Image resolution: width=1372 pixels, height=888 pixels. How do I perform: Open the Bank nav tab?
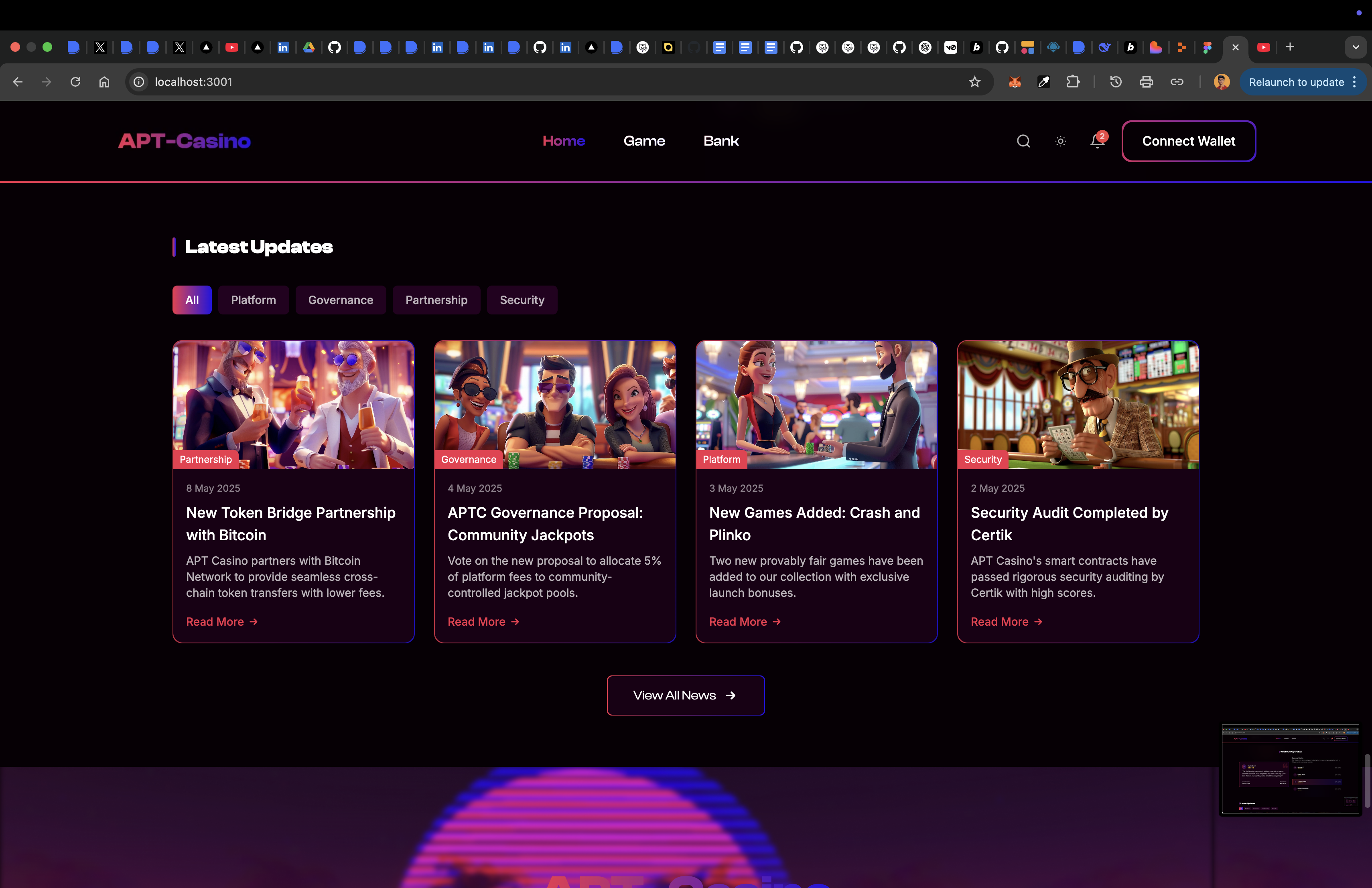point(721,141)
